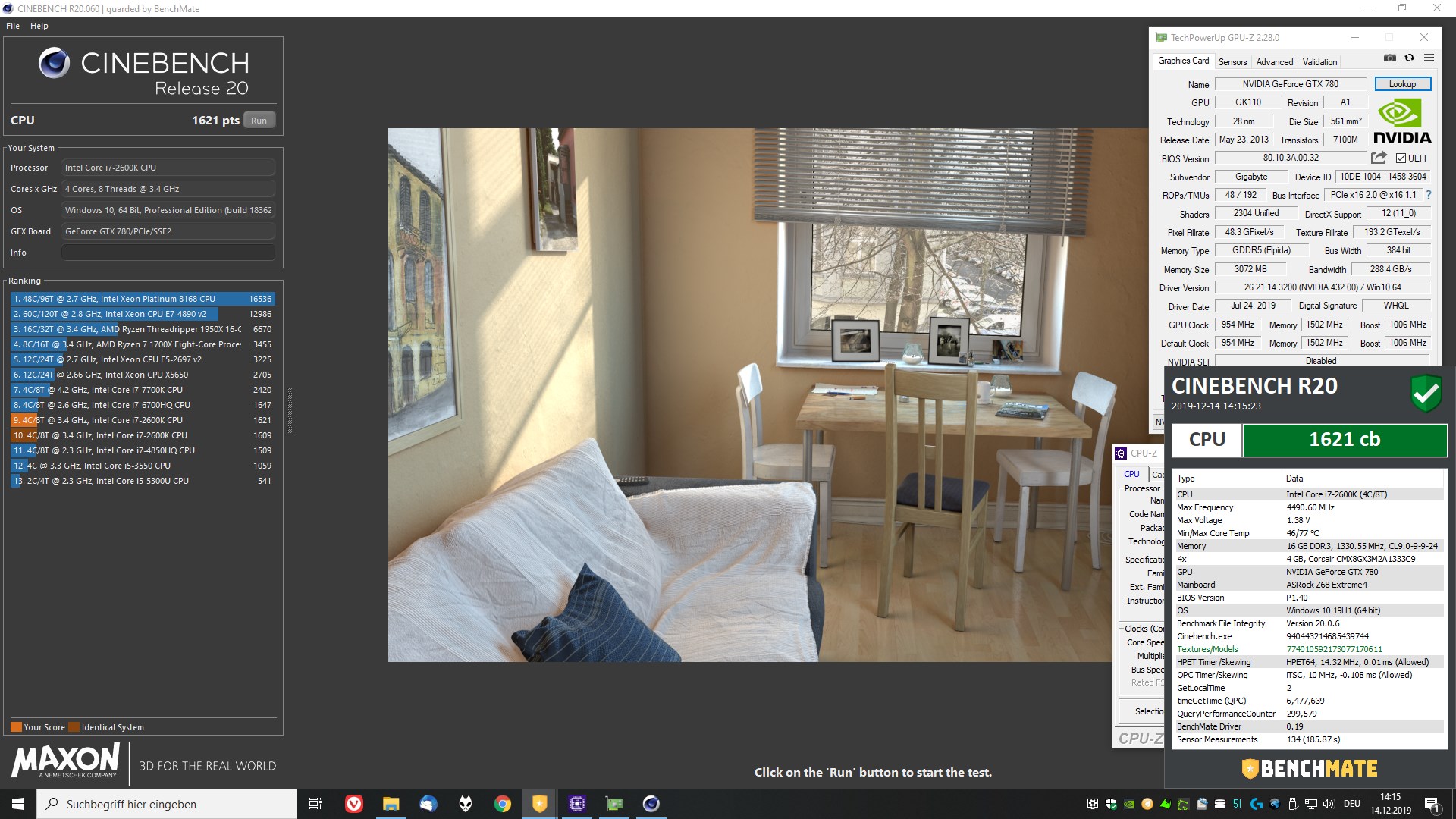This screenshot has width=1456, height=819.
Task: Switch to Advanced tab in GPU-Z
Action: pyautogui.click(x=1275, y=62)
